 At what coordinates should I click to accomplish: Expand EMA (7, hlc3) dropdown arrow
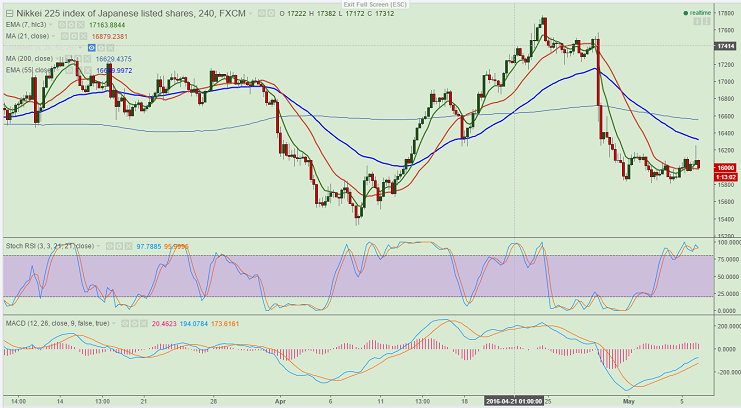pyautogui.click(x=51, y=25)
